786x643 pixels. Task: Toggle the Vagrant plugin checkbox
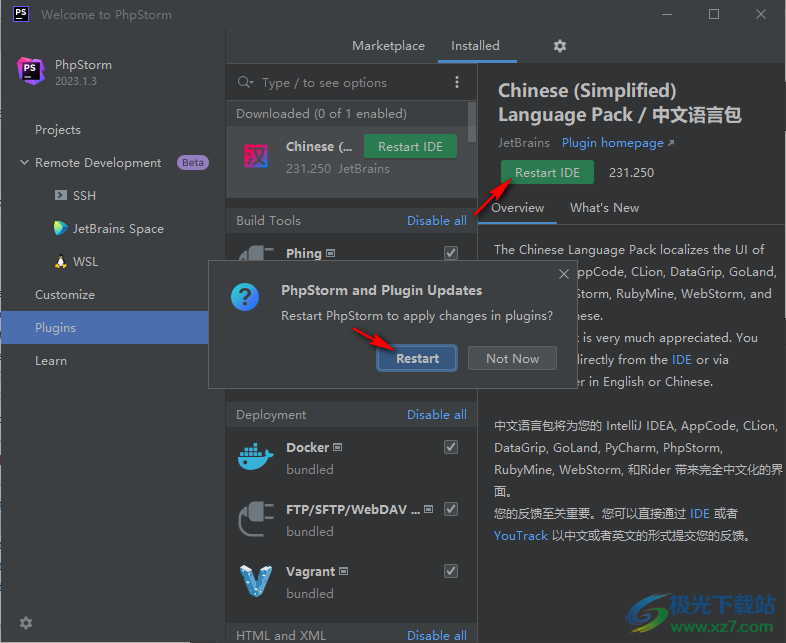pyautogui.click(x=451, y=571)
